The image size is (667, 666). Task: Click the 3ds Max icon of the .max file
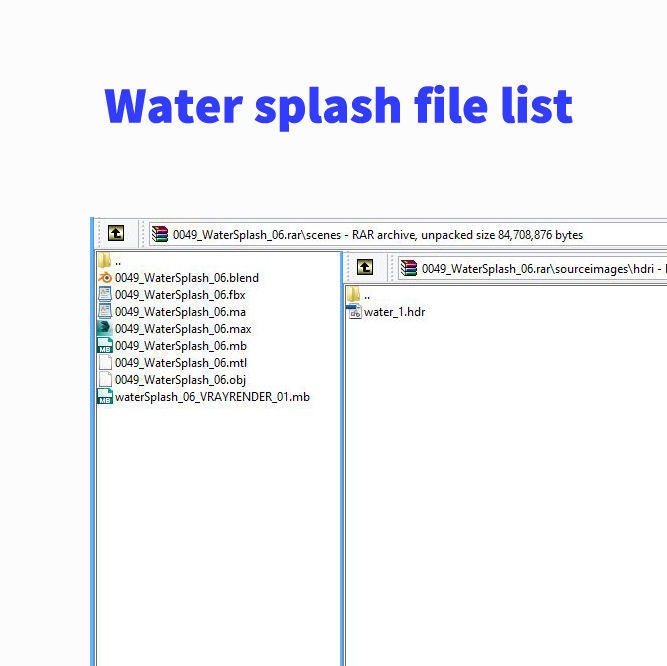[105, 328]
